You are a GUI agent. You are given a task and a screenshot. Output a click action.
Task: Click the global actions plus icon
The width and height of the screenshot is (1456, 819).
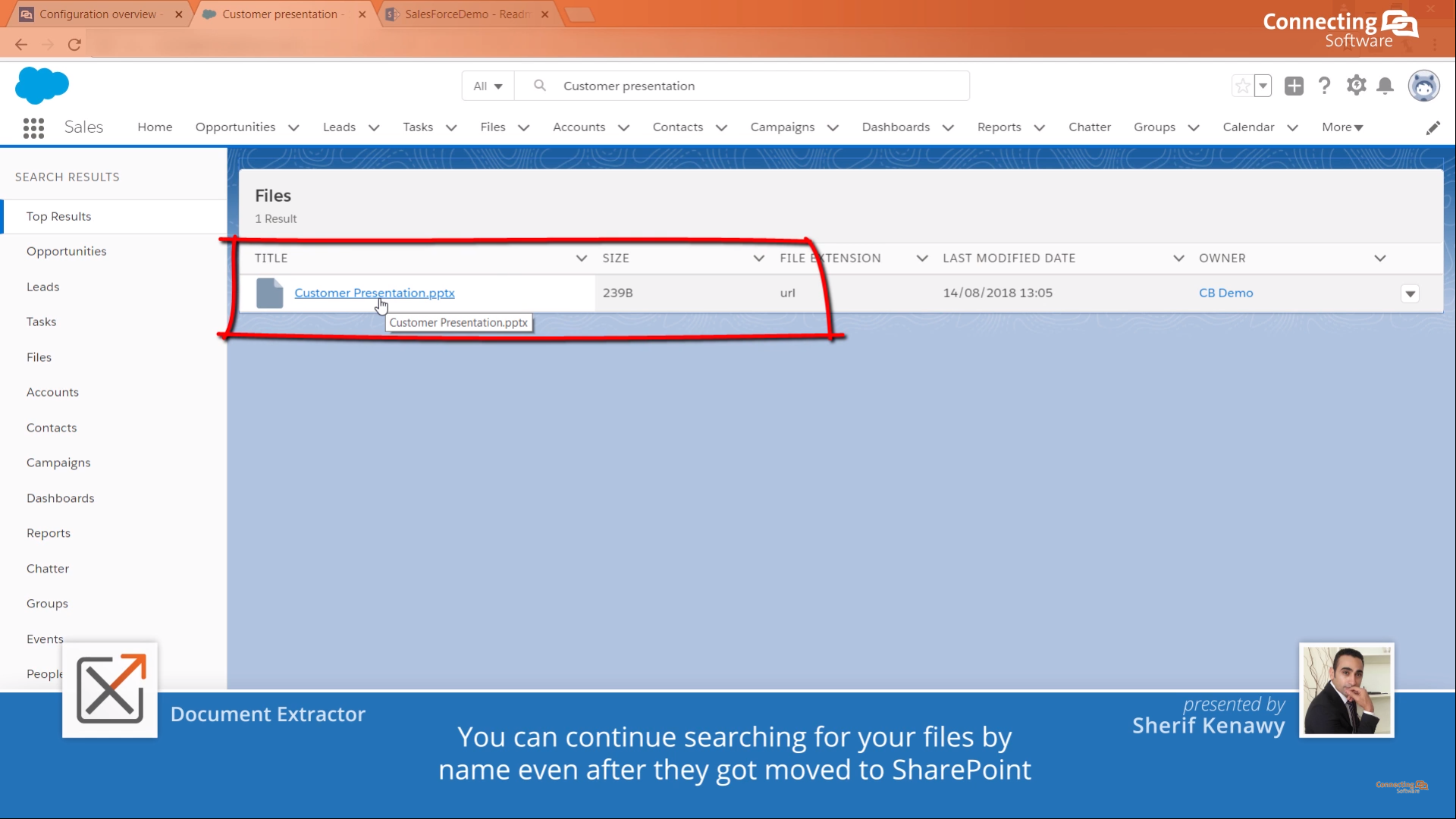pyautogui.click(x=1294, y=86)
